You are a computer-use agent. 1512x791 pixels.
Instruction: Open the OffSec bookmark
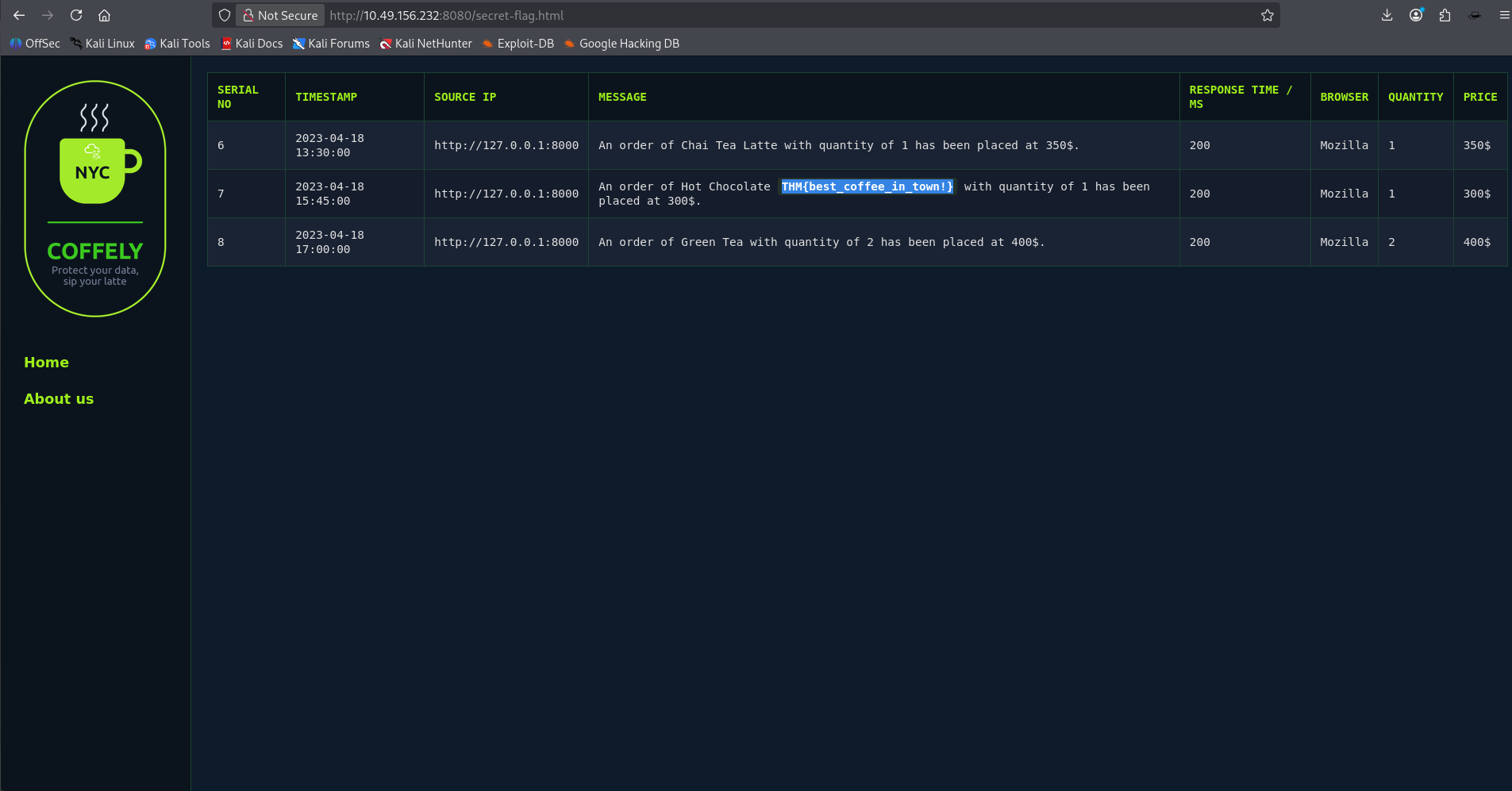click(35, 44)
